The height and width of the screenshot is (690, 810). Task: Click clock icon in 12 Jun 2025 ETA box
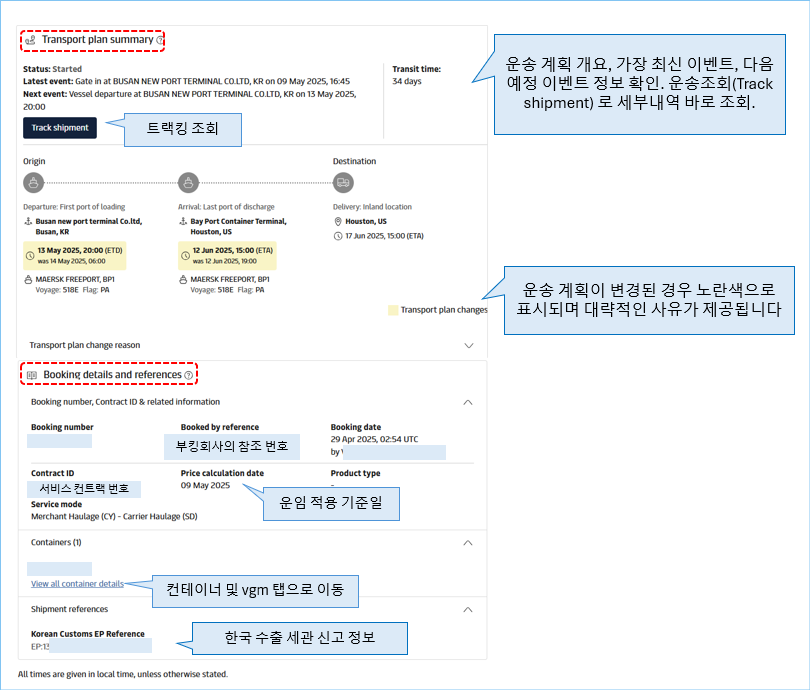(185, 256)
